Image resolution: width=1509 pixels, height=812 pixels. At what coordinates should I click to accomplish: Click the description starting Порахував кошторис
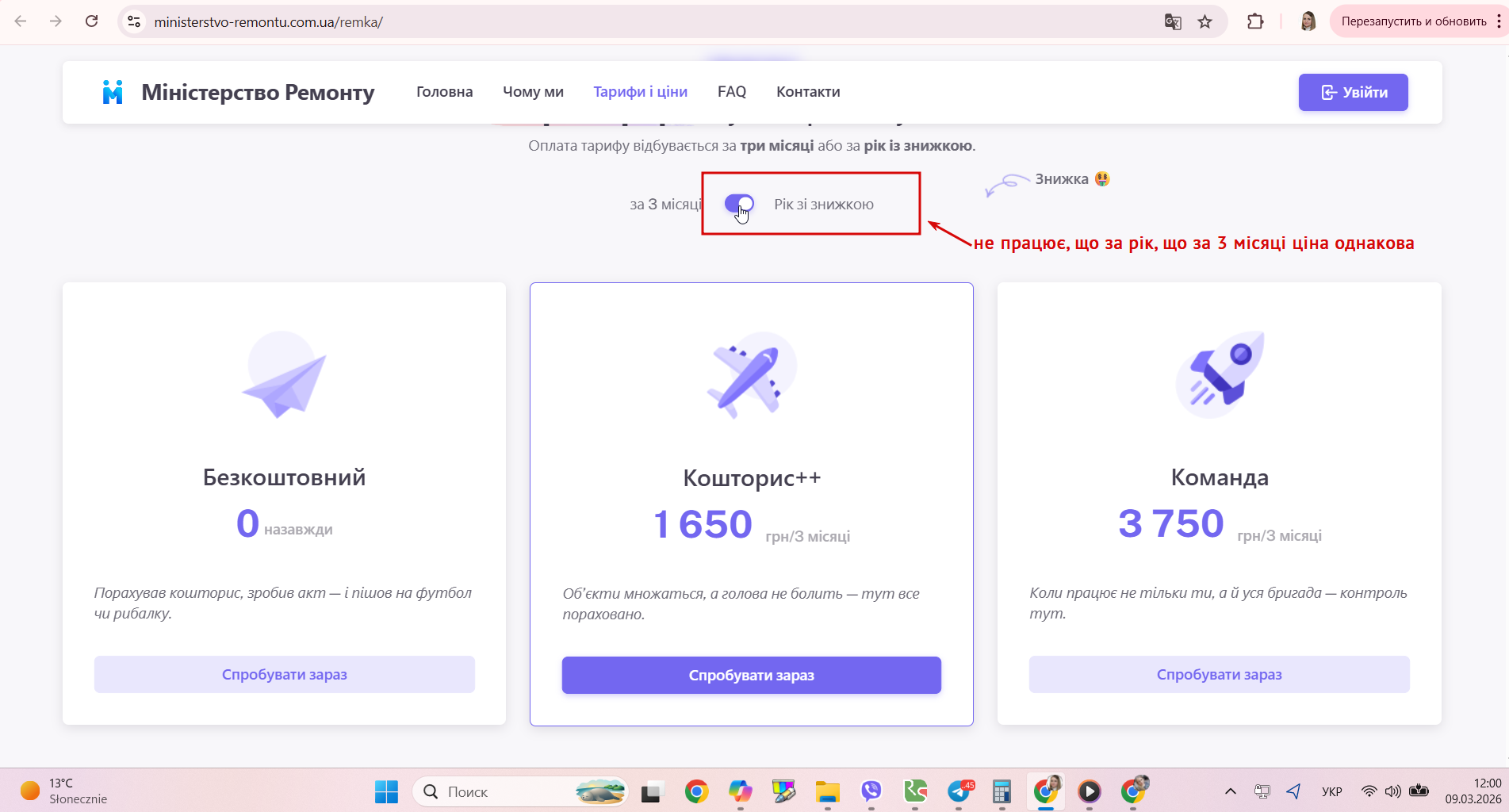[283, 603]
